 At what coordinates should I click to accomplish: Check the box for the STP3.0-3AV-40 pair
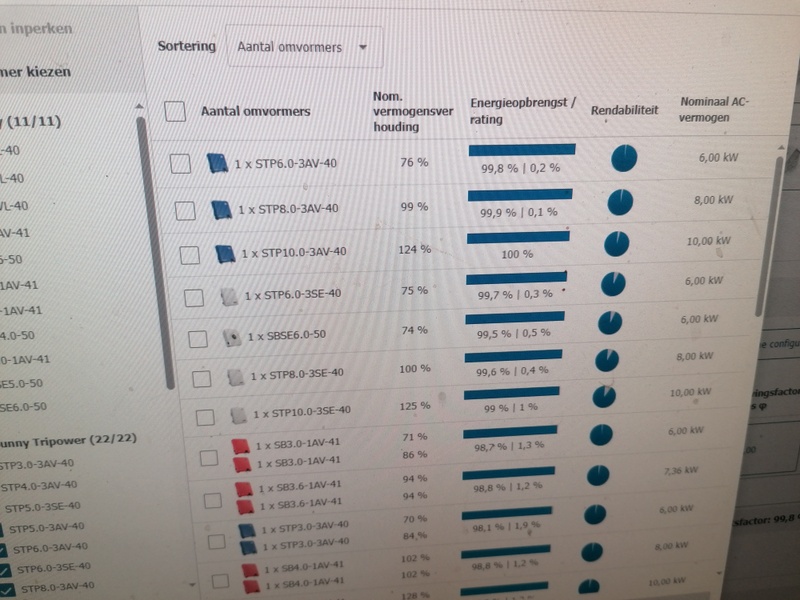click(x=216, y=541)
